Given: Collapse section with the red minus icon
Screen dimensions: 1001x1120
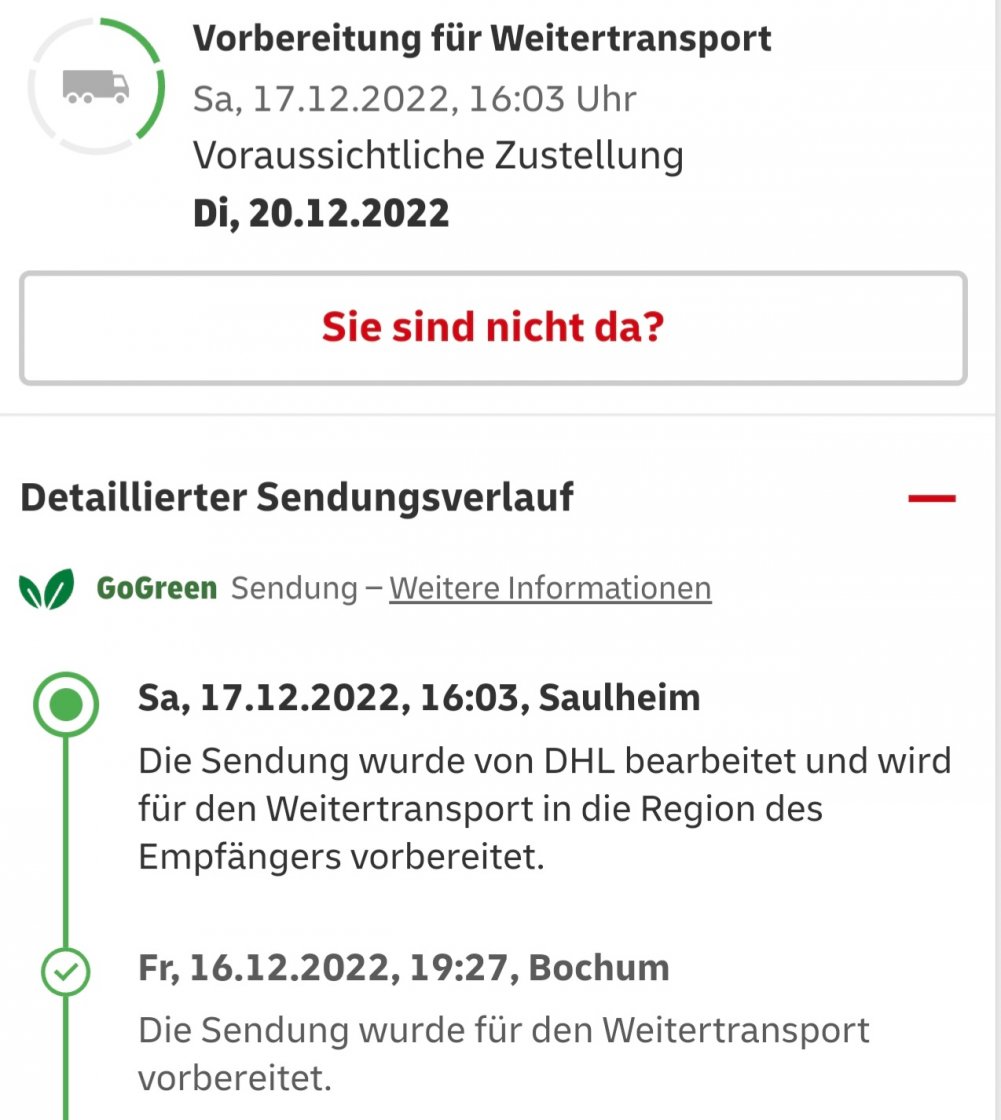Looking at the screenshot, I should 932,497.
